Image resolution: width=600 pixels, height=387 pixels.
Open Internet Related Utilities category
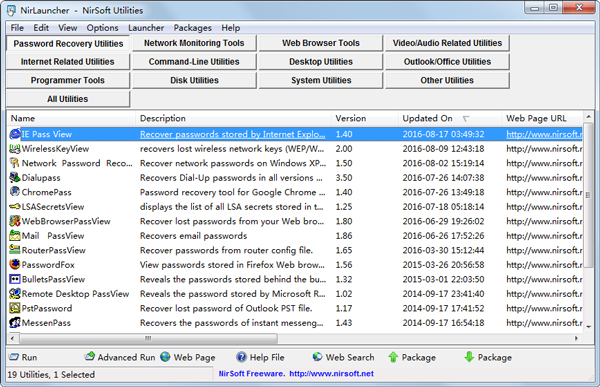click(x=68, y=62)
